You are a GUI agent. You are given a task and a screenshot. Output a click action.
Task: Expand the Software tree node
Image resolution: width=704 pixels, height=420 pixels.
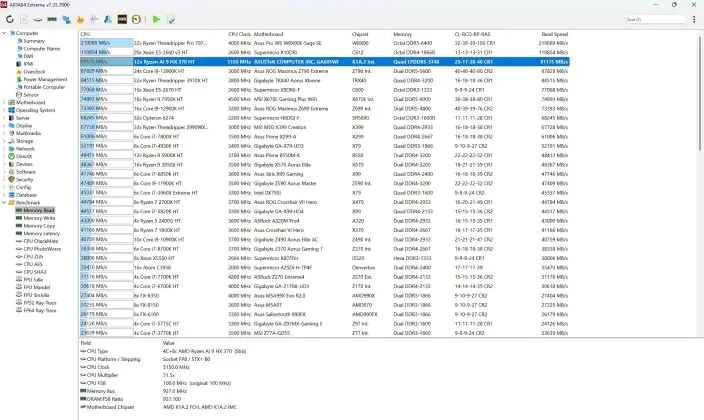tap(4, 172)
